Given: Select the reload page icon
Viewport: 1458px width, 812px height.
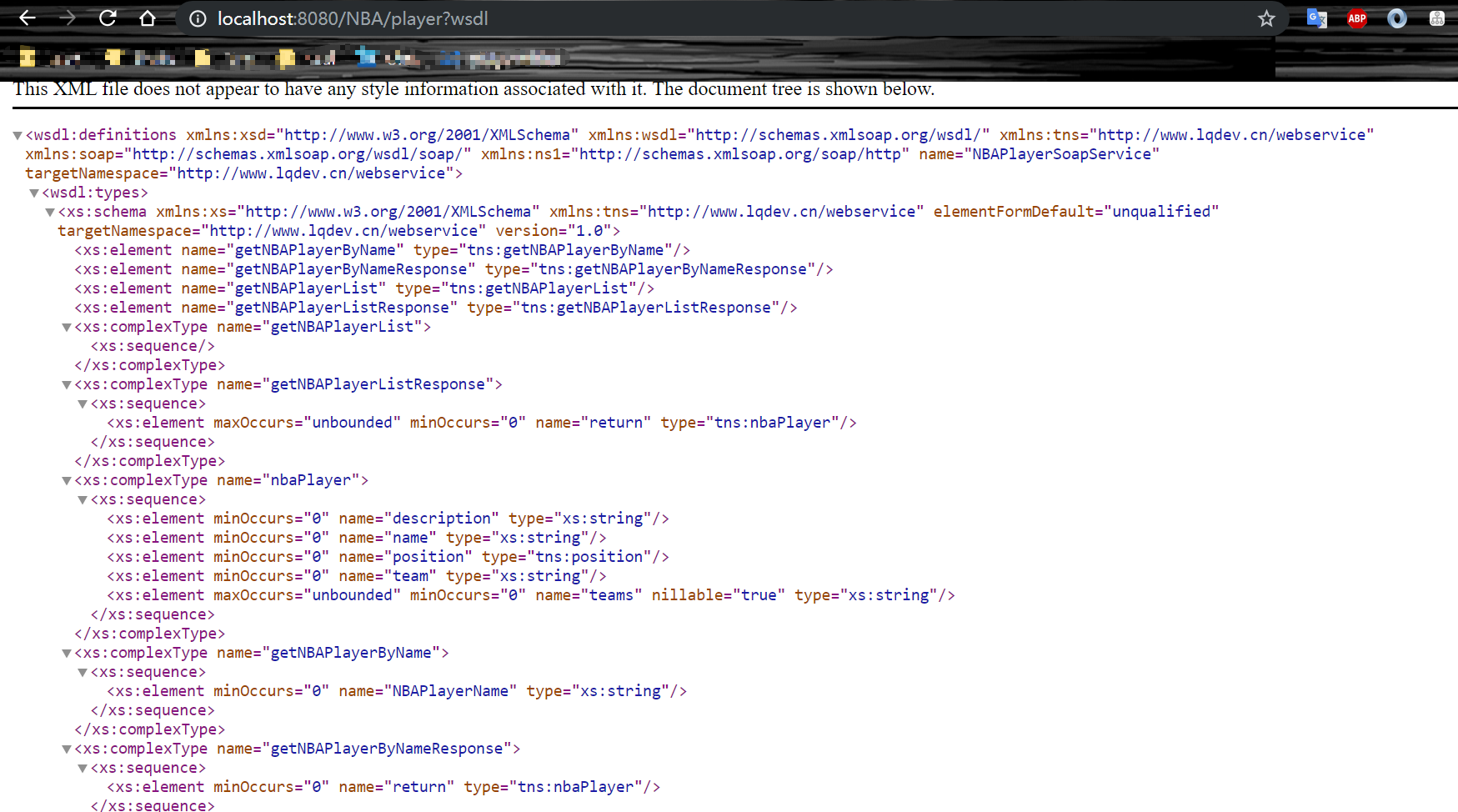Looking at the screenshot, I should click(x=108, y=18).
